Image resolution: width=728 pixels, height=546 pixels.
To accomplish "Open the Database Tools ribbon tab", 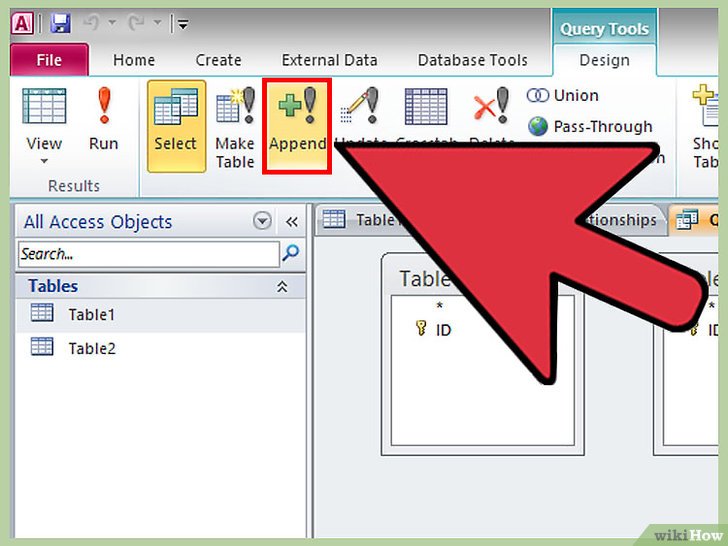I will 472,60.
